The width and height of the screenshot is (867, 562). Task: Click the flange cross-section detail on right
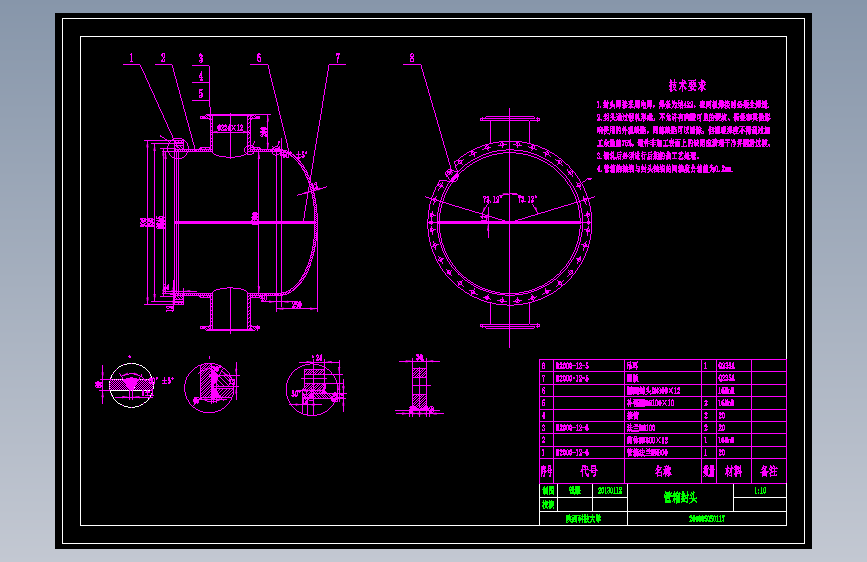point(420,386)
